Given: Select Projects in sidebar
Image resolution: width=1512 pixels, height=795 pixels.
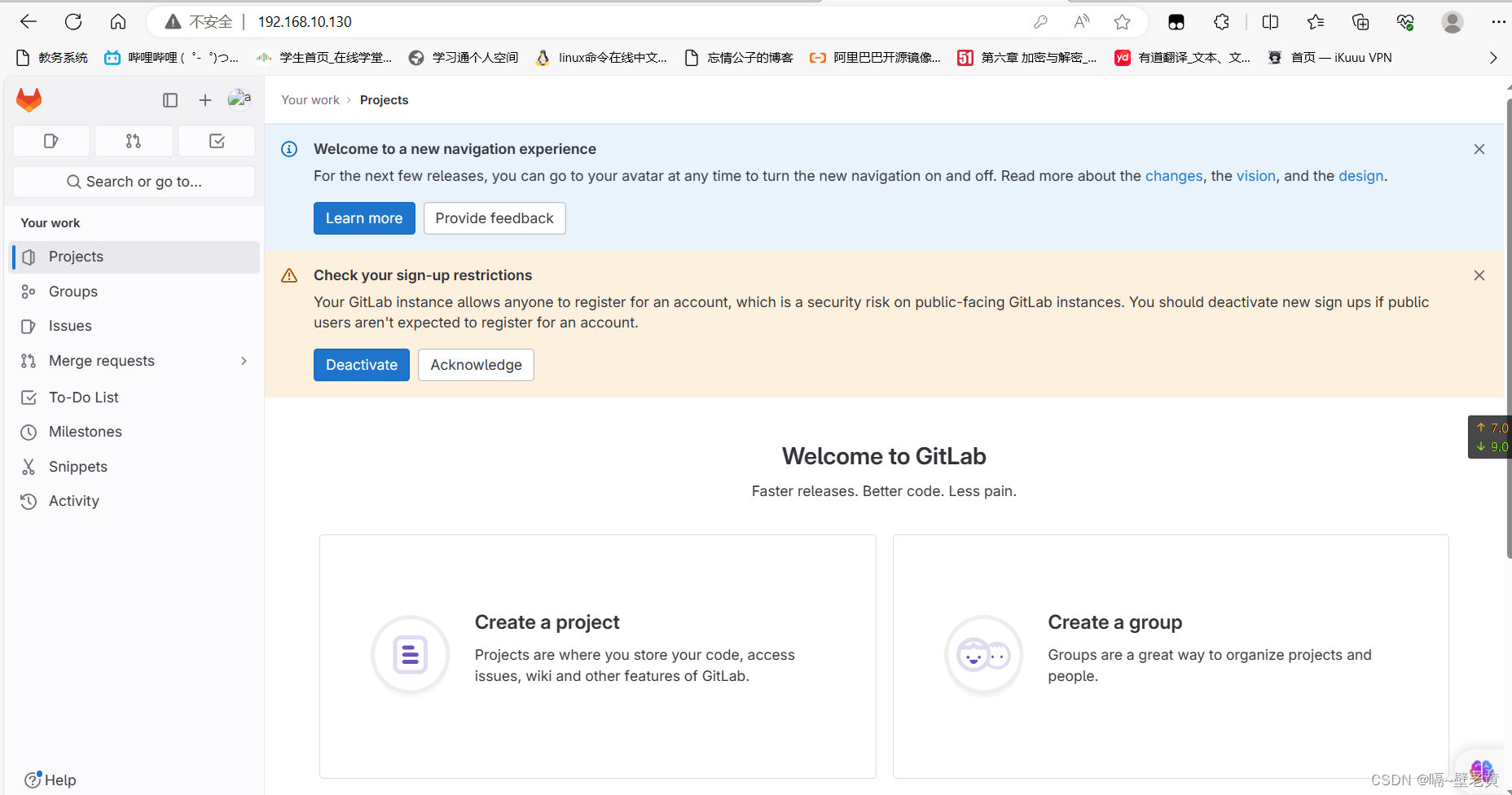Looking at the screenshot, I should point(135,257).
